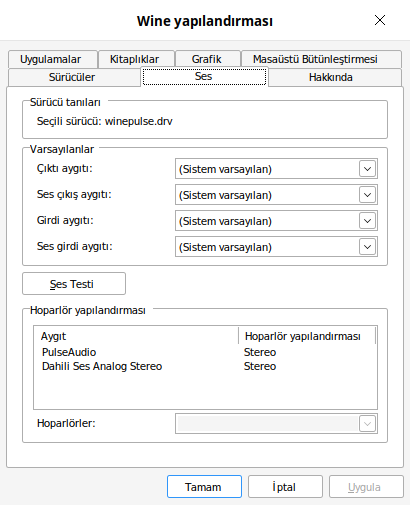Cancel with the İptal button
410x505 pixels.
pyautogui.click(x=285, y=487)
